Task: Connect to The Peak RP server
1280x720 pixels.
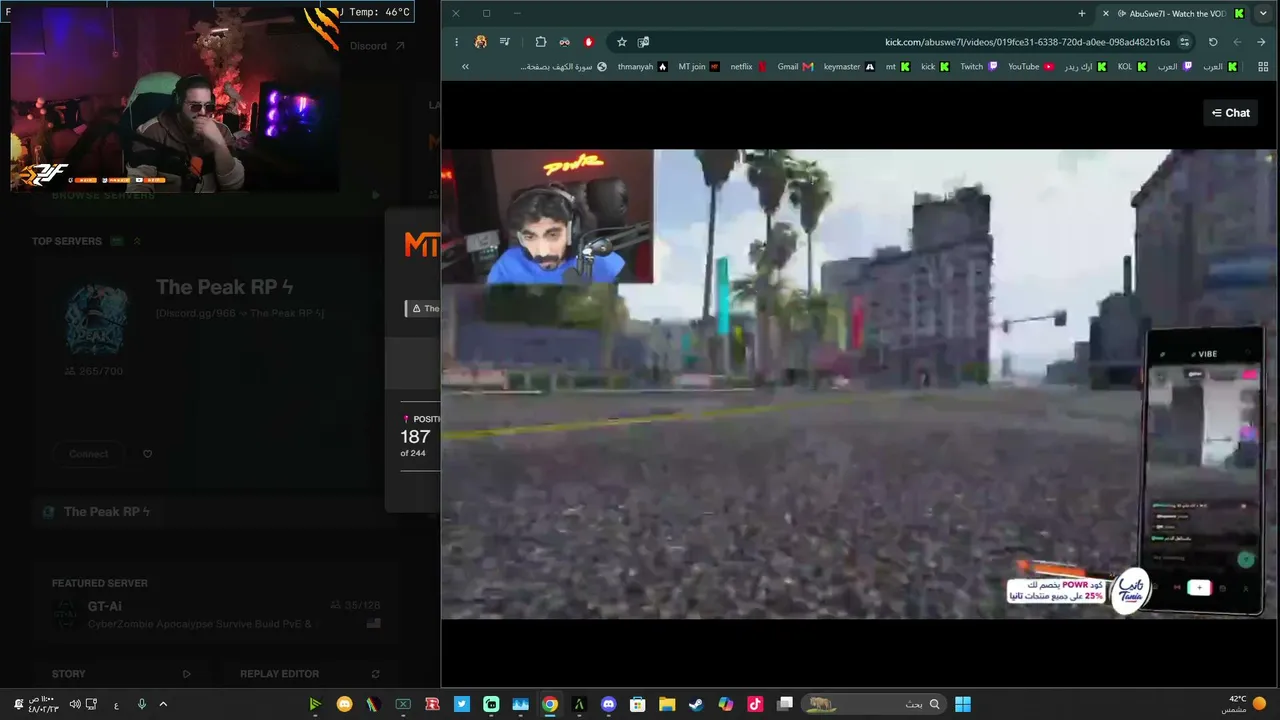Action: pos(89,454)
